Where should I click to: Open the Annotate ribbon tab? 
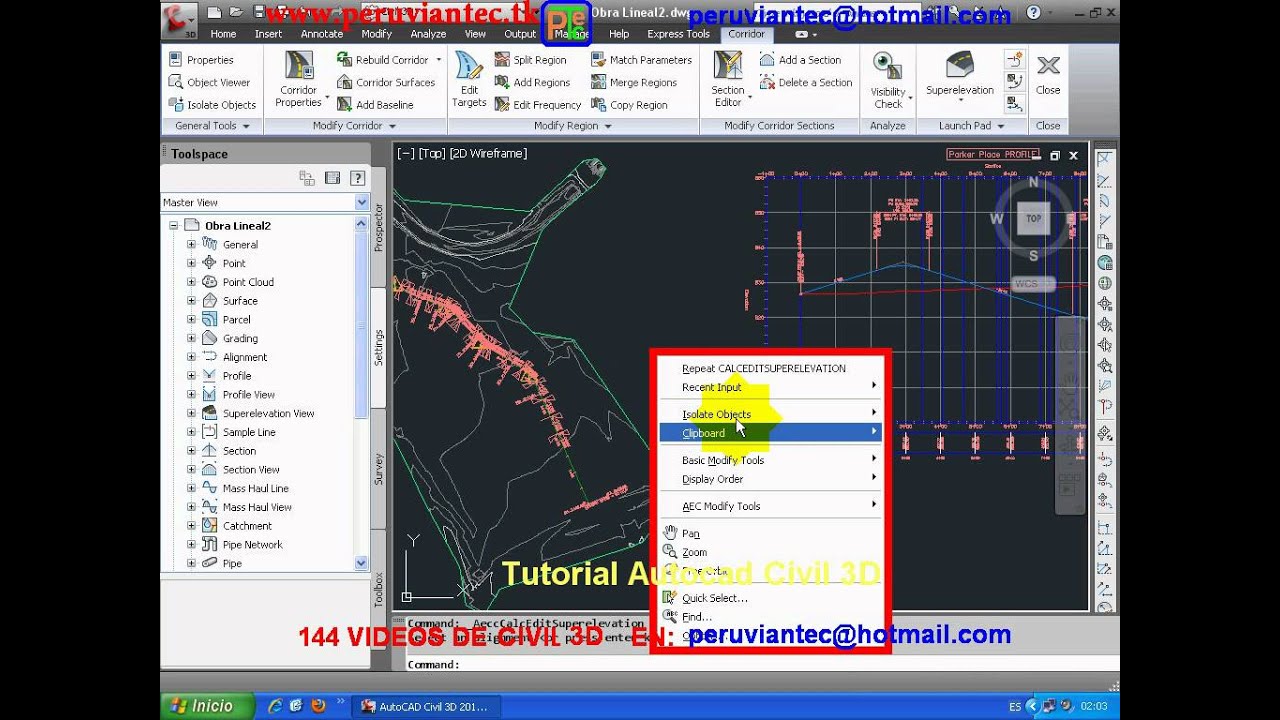(x=322, y=34)
